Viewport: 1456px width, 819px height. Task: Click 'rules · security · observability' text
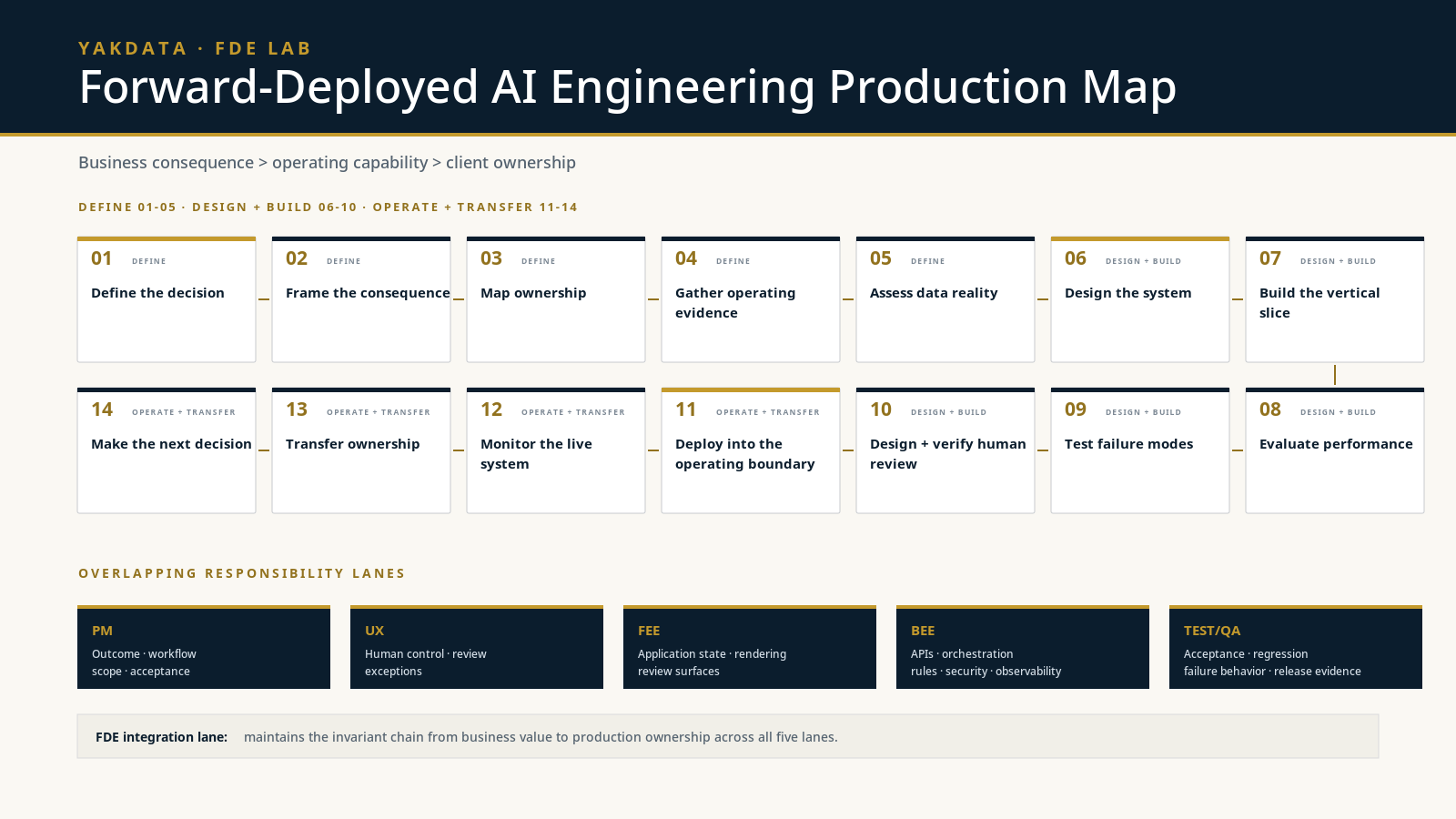point(986,672)
